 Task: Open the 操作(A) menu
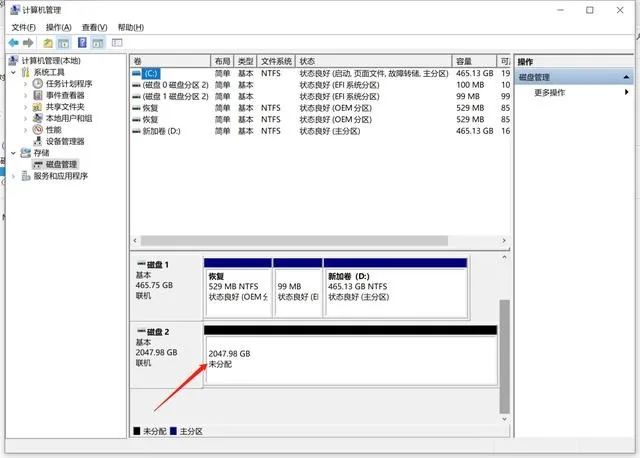click(x=58, y=27)
